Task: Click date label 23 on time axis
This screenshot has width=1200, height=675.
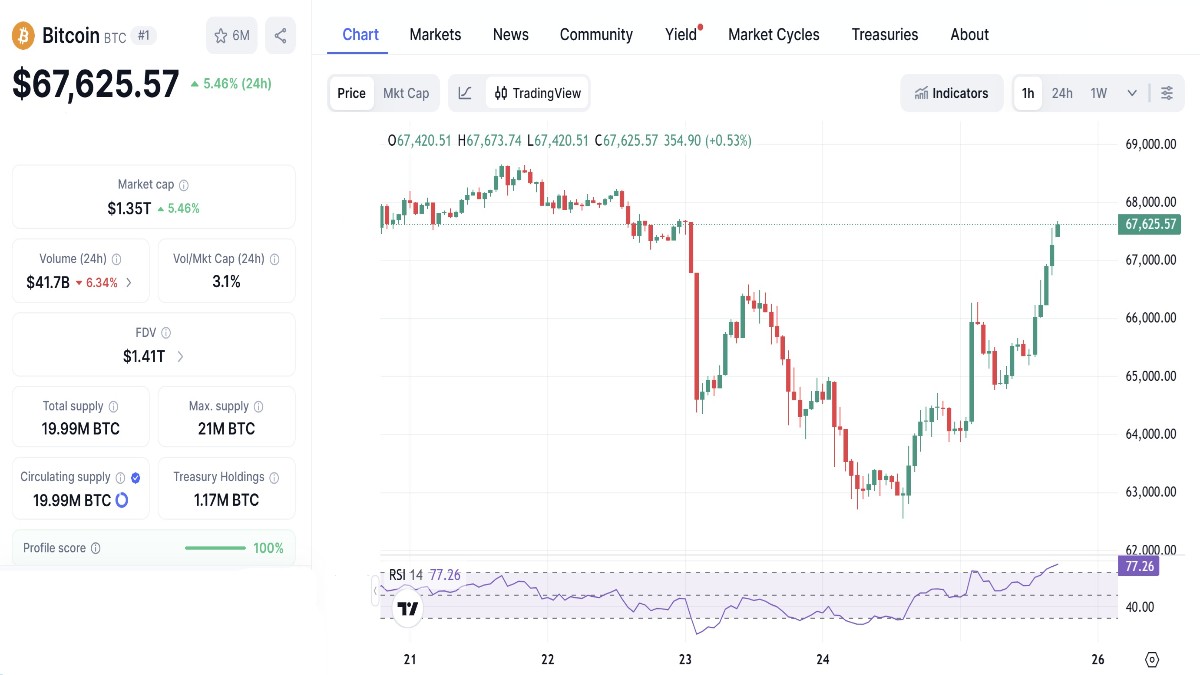Action: [685, 660]
